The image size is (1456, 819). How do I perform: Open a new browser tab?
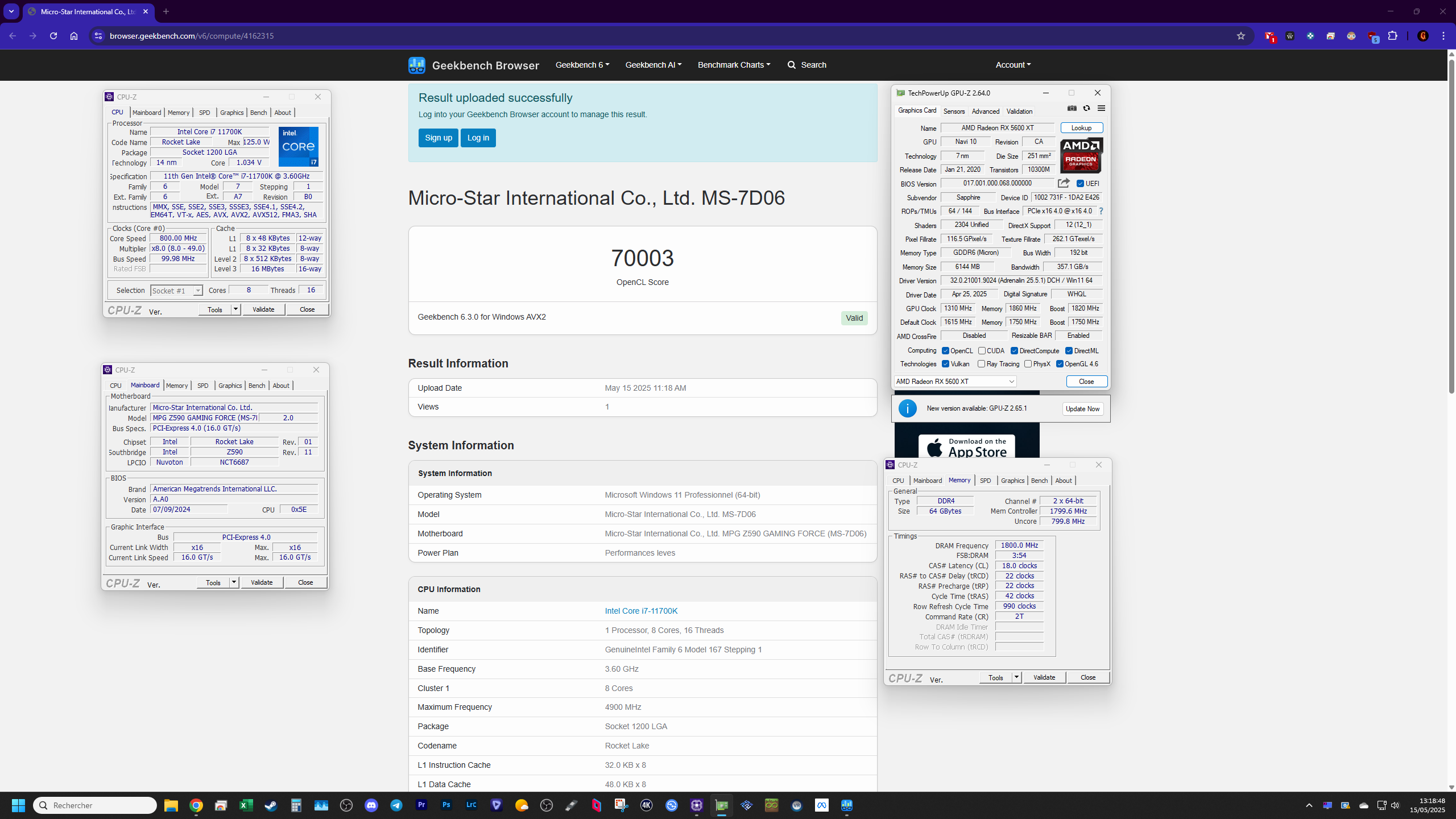click(x=166, y=11)
